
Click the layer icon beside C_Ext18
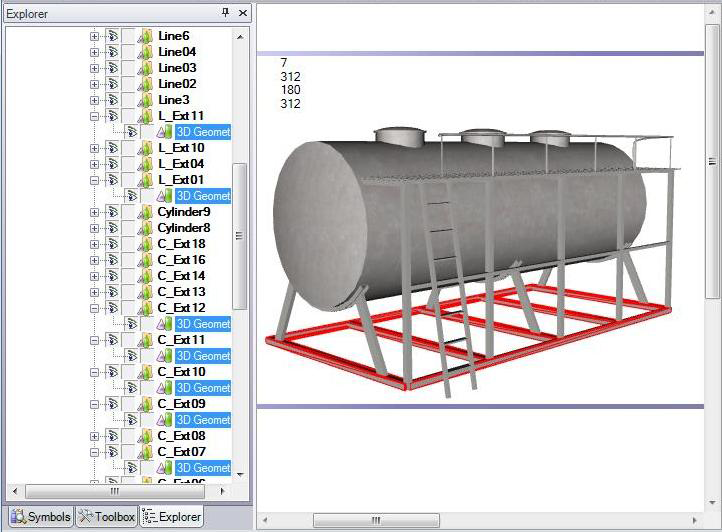tap(145, 244)
